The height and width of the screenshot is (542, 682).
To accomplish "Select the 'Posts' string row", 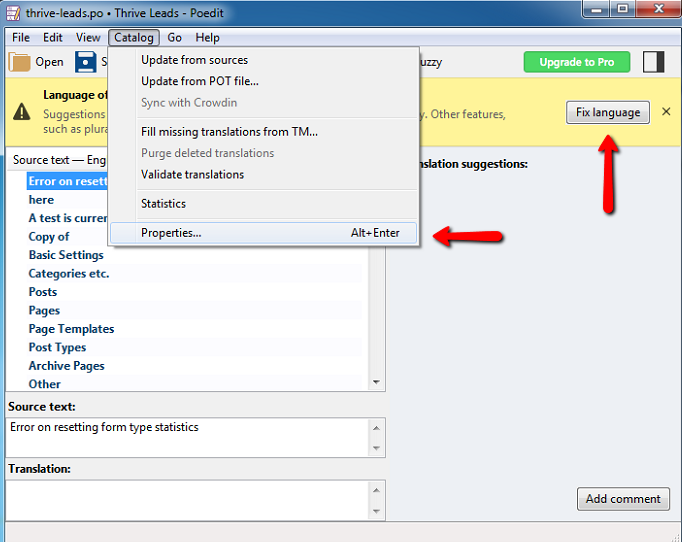I will click(x=194, y=292).
